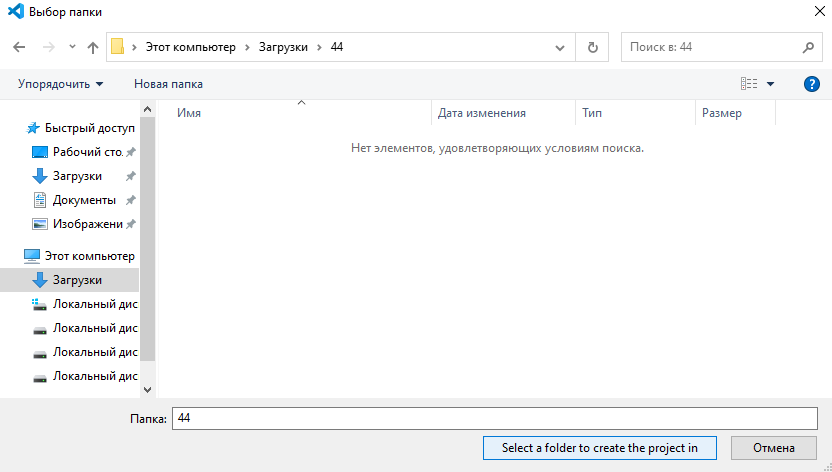The image size is (832, 472).
Task: Change view layout icon
Action: click(x=749, y=84)
